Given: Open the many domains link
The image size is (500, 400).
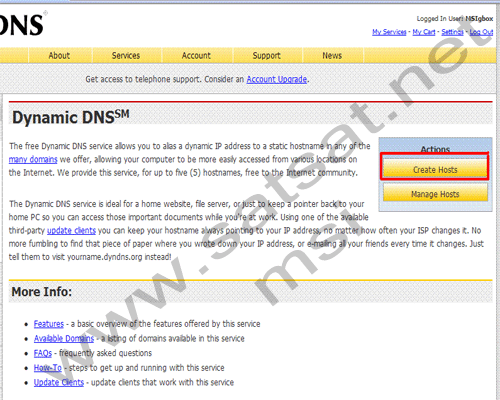Looking at the screenshot, I should (33, 160).
